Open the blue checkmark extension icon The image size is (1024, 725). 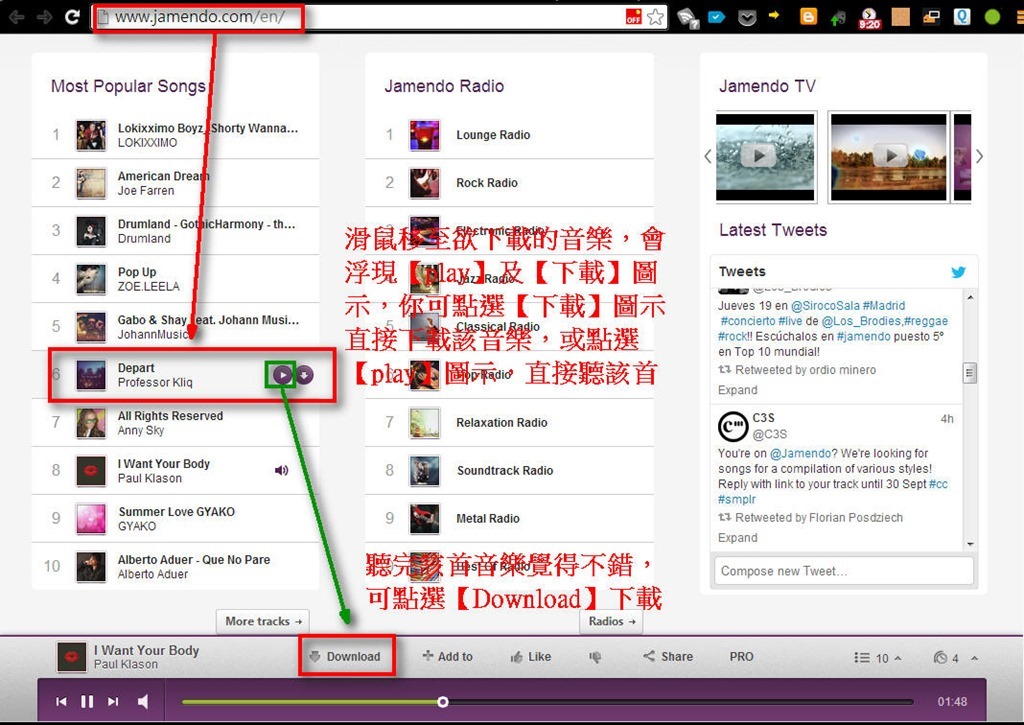tap(716, 17)
